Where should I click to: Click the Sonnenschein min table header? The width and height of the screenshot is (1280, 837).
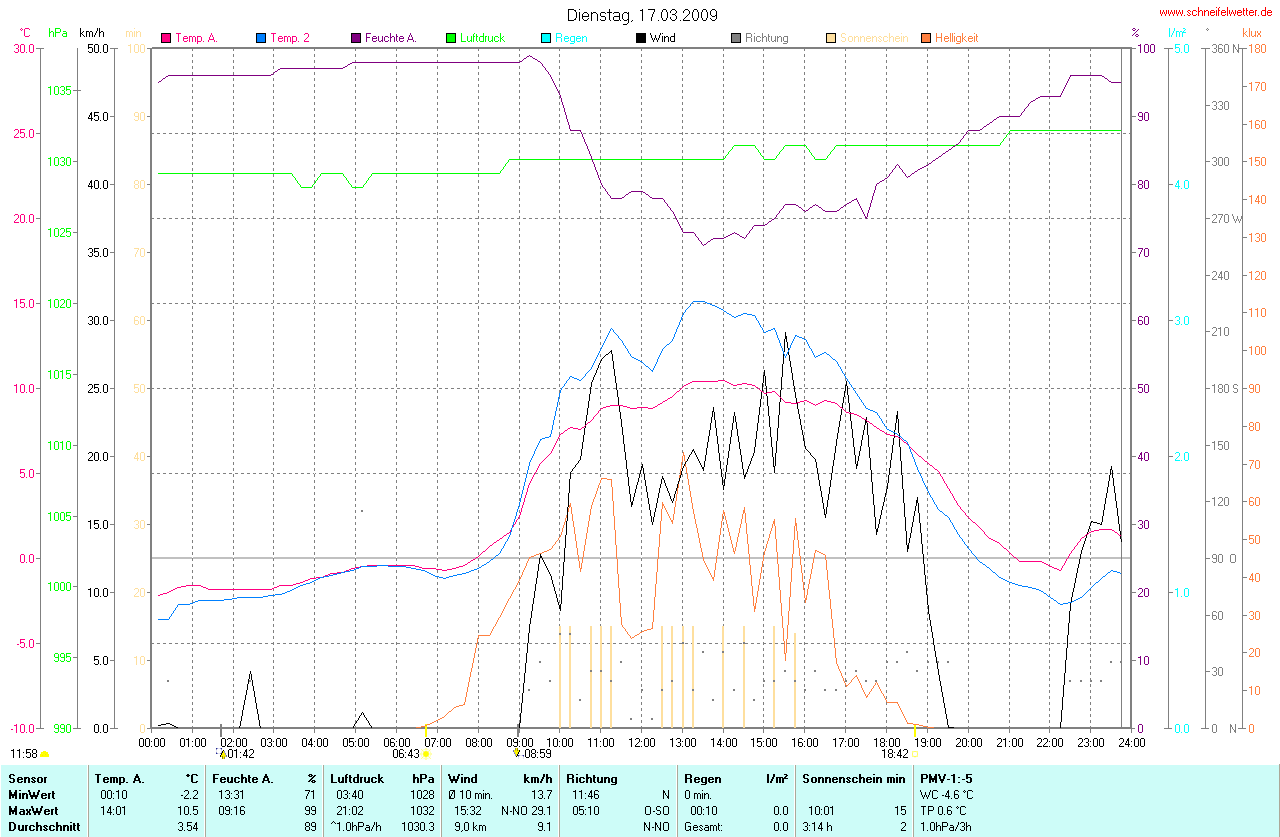[x=854, y=778]
